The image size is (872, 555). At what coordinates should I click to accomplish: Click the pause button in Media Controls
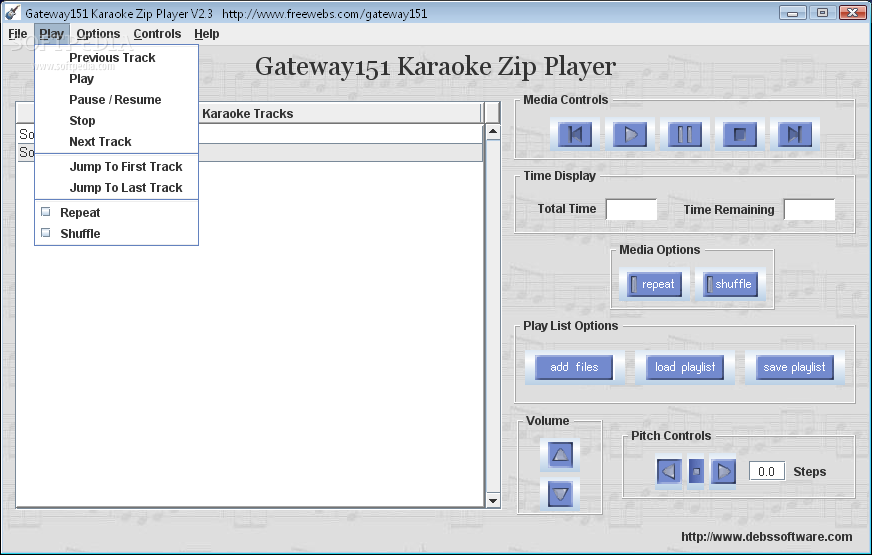[685, 135]
